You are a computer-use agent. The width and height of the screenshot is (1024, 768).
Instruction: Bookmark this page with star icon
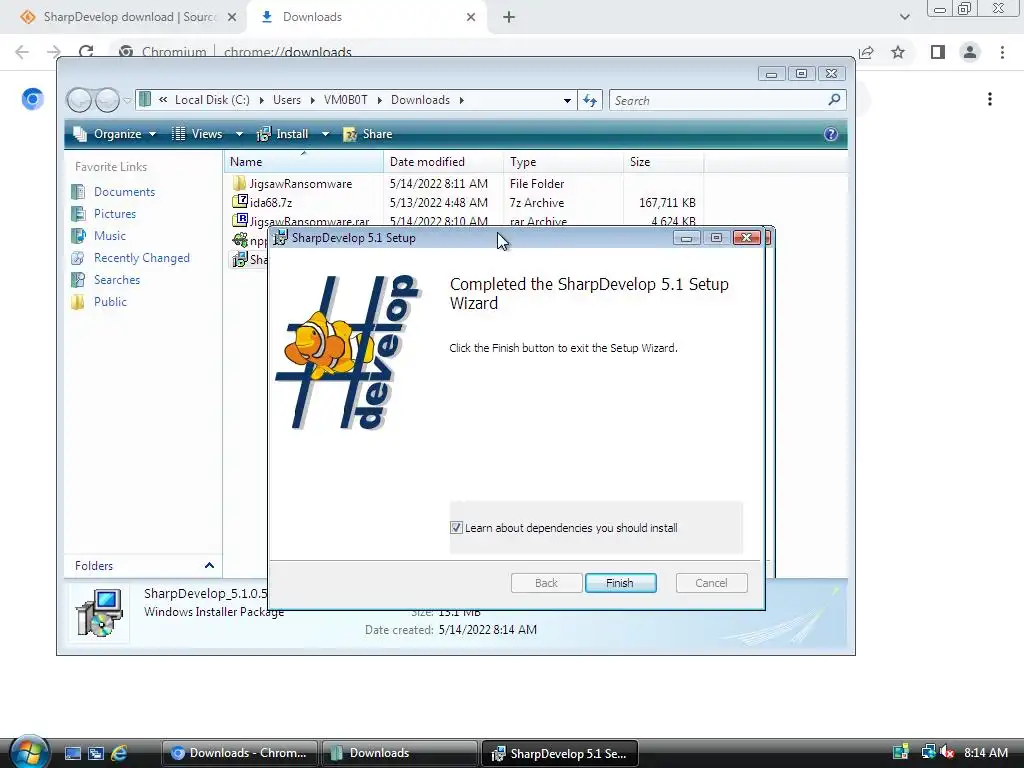coord(899,52)
